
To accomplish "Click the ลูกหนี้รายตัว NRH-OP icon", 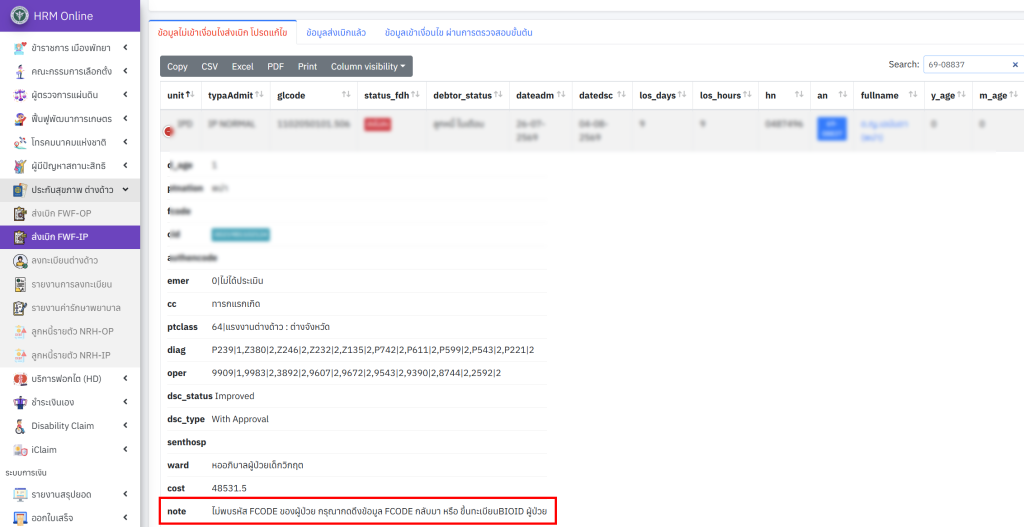I will (x=20, y=331).
